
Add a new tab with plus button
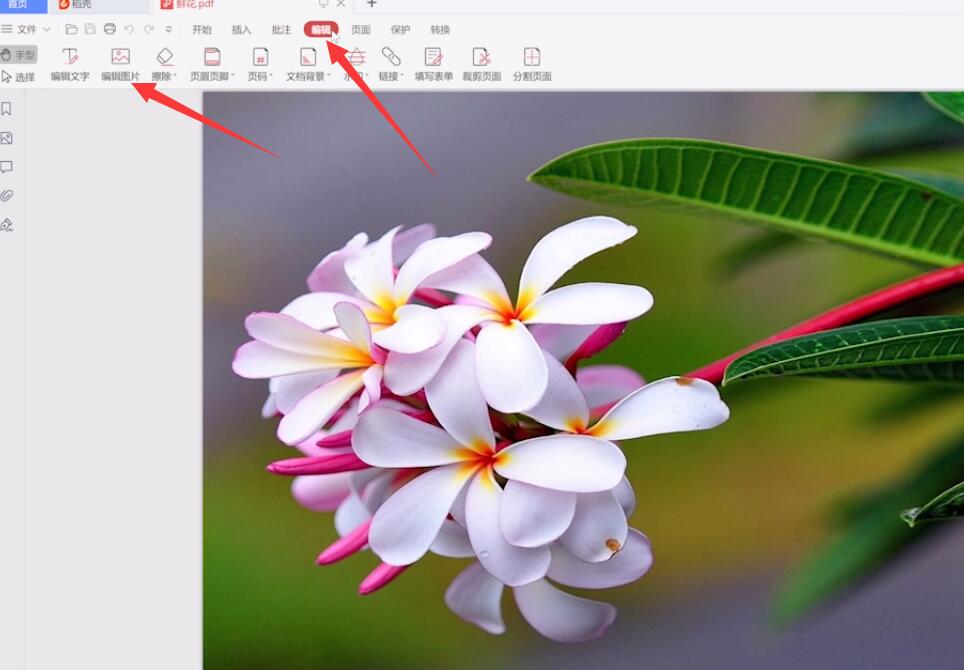point(371,4)
